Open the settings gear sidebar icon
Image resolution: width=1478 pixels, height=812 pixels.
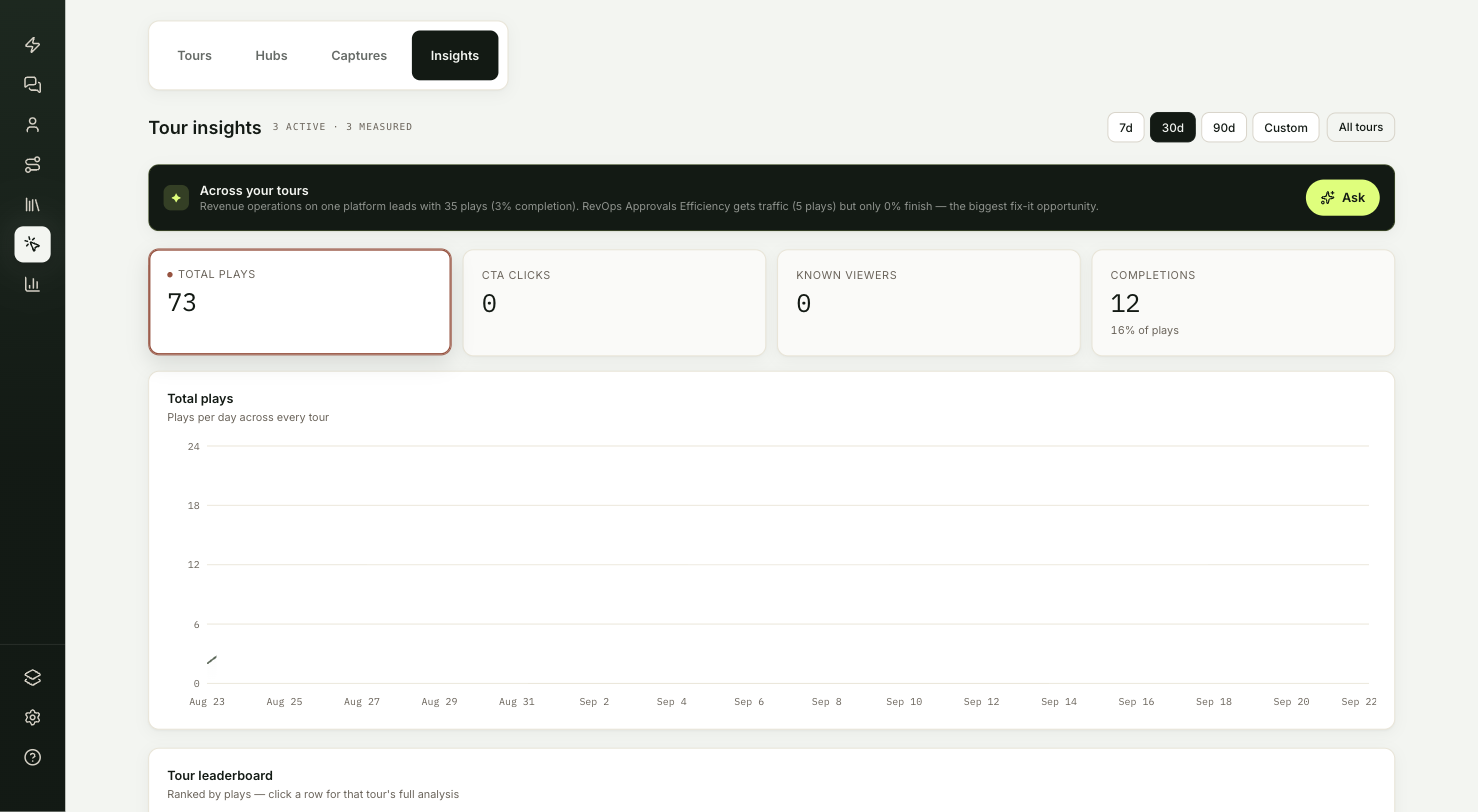[x=32, y=717]
